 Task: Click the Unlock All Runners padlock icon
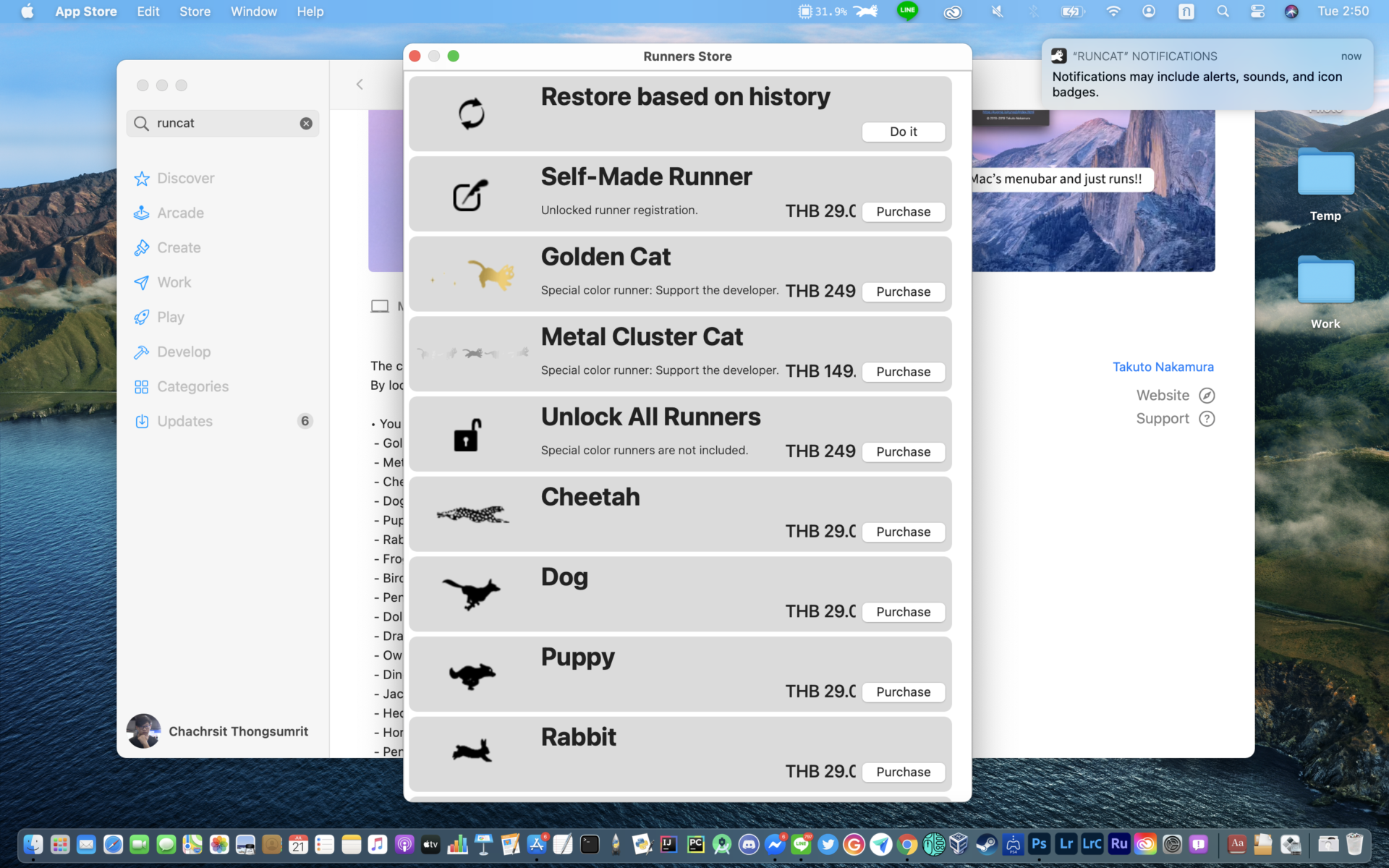click(467, 435)
